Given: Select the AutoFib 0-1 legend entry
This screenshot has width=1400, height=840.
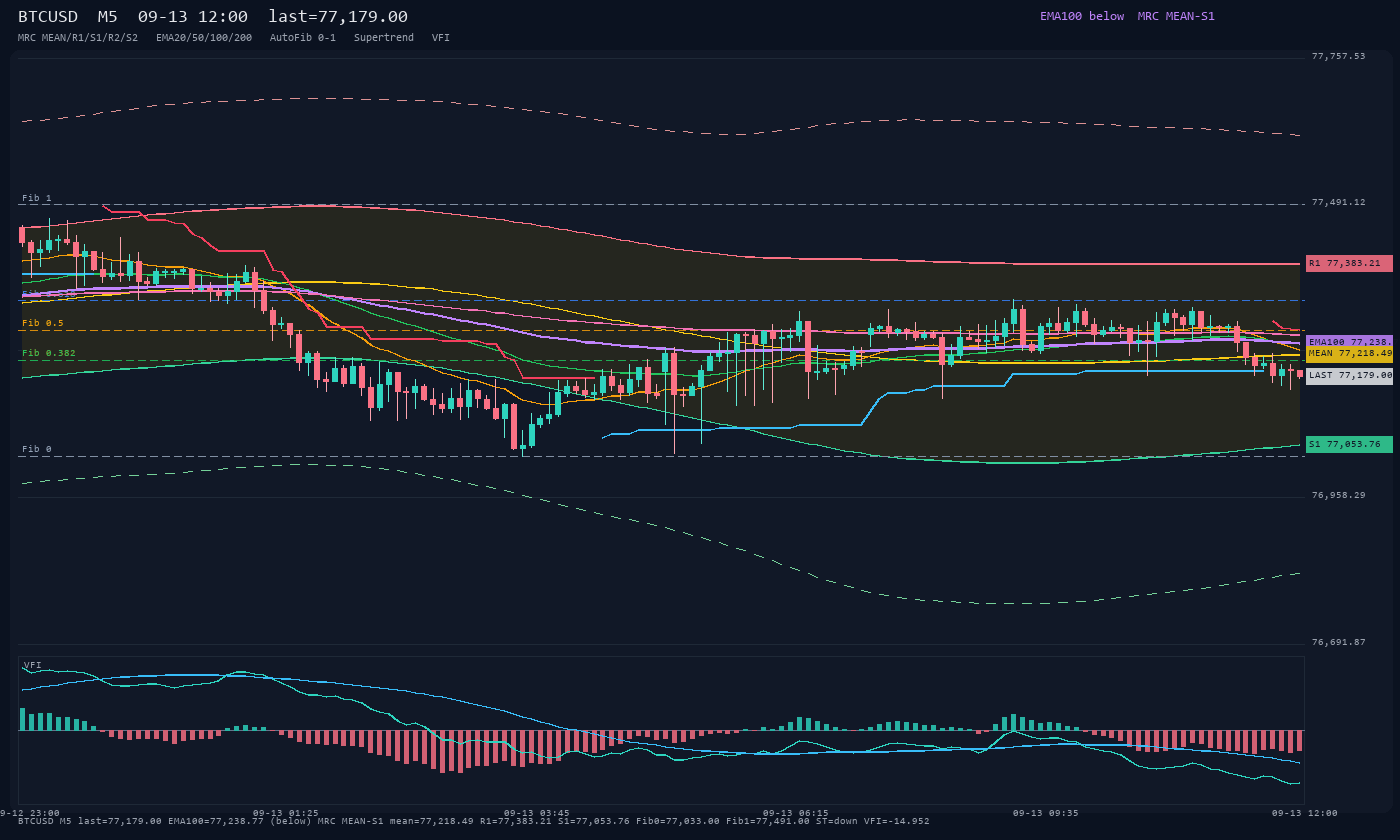Looking at the screenshot, I should 303,38.
